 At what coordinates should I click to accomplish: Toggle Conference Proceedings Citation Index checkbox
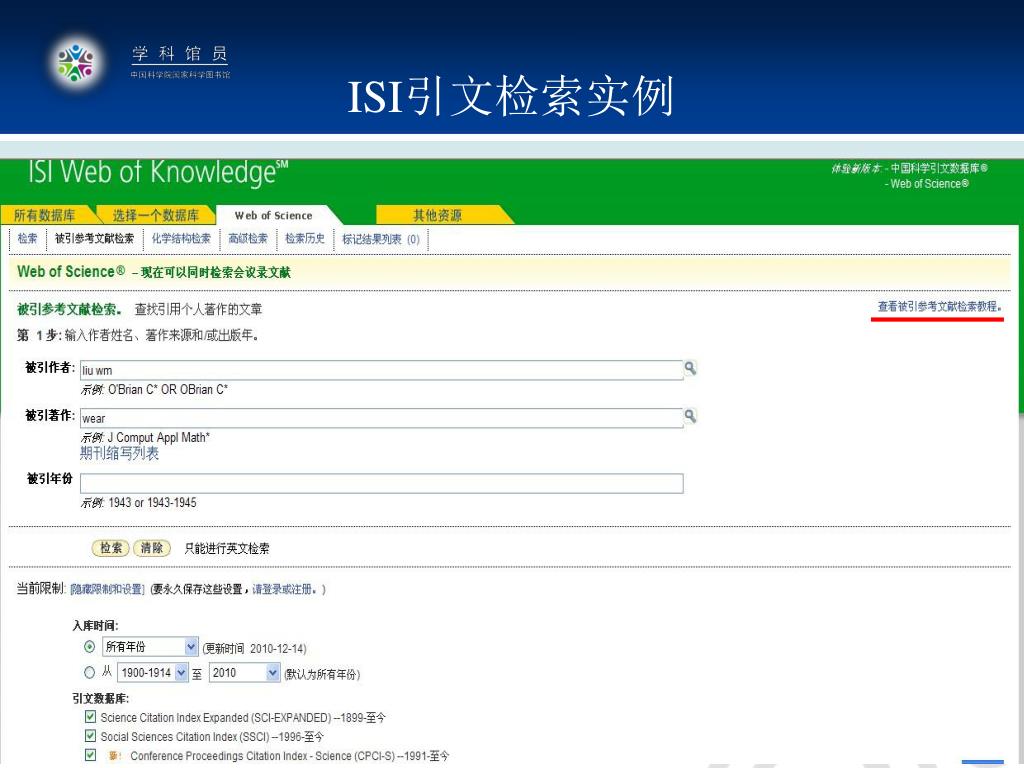tap(90, 755)
